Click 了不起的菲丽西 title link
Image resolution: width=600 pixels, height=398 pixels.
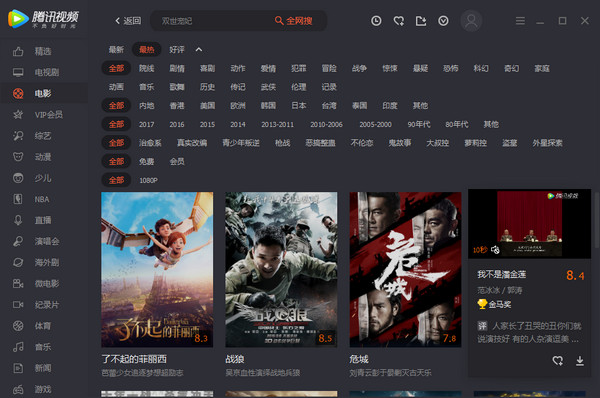point(134,359)
